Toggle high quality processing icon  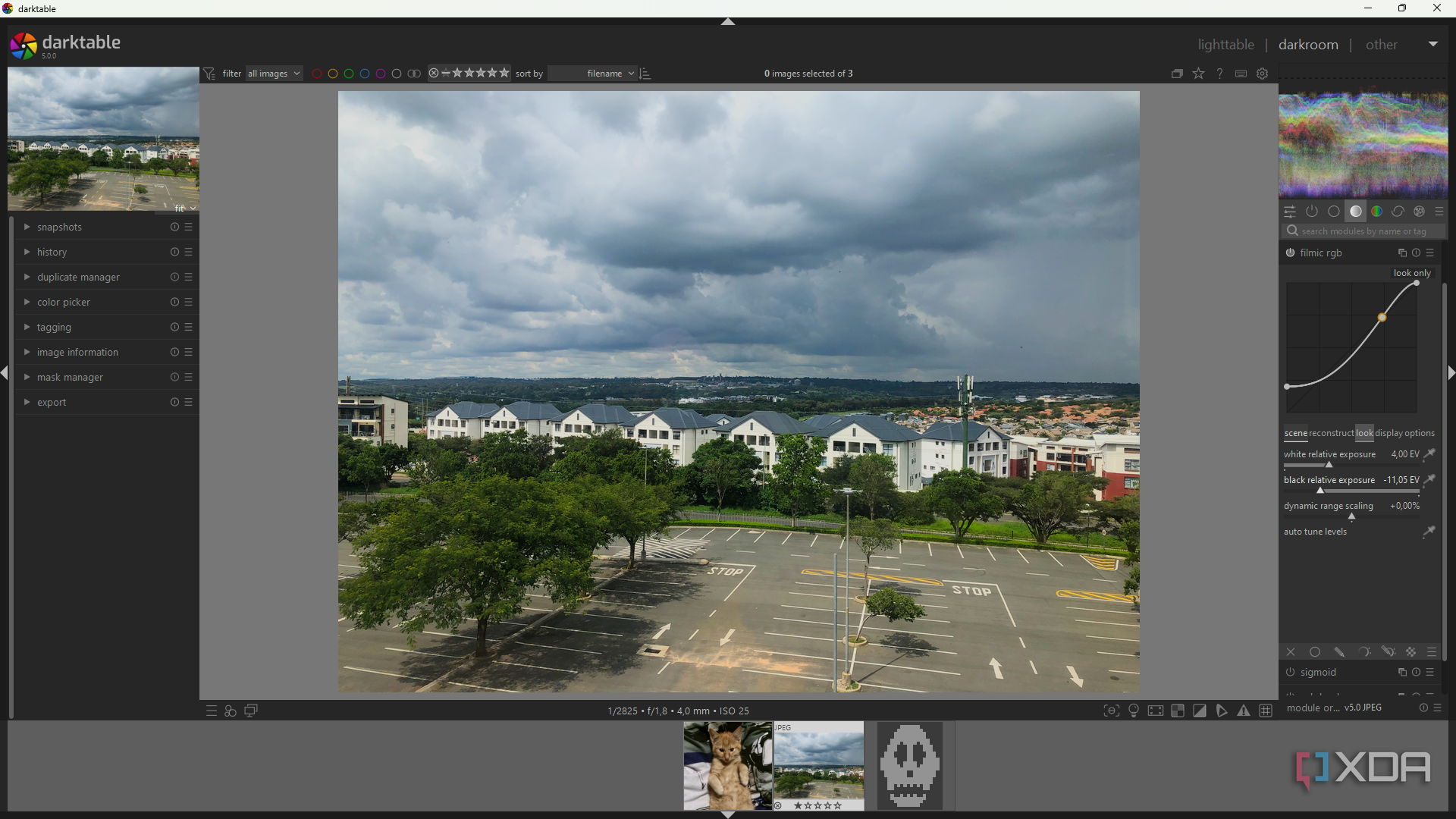tap(1156, 711)
